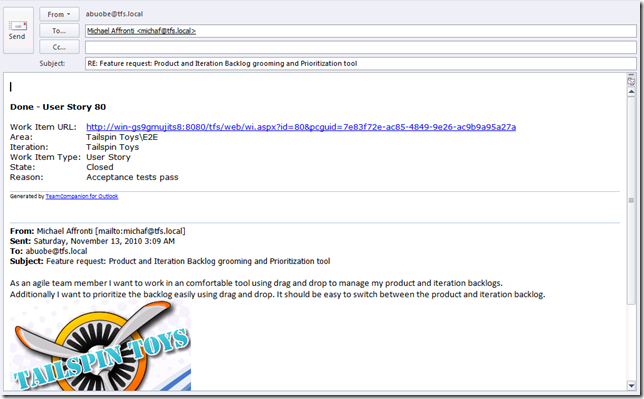This screenshot has width=644, height=399.
Task: Click the Tailspin Toys logo image
Action: click(100, 345)
